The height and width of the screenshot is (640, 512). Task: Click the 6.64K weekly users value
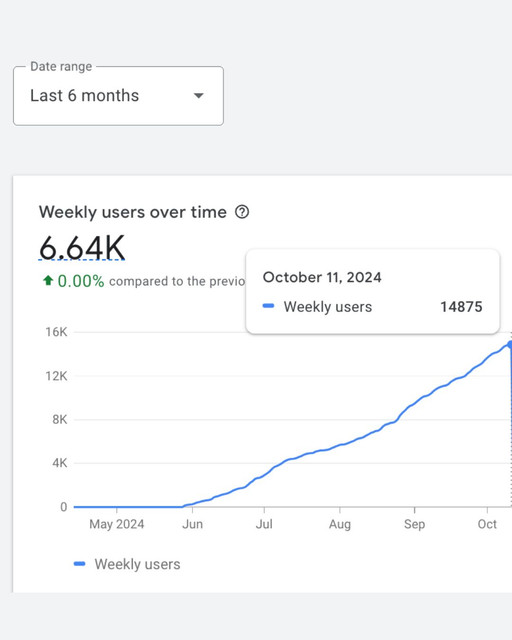[x=82, y=247]
